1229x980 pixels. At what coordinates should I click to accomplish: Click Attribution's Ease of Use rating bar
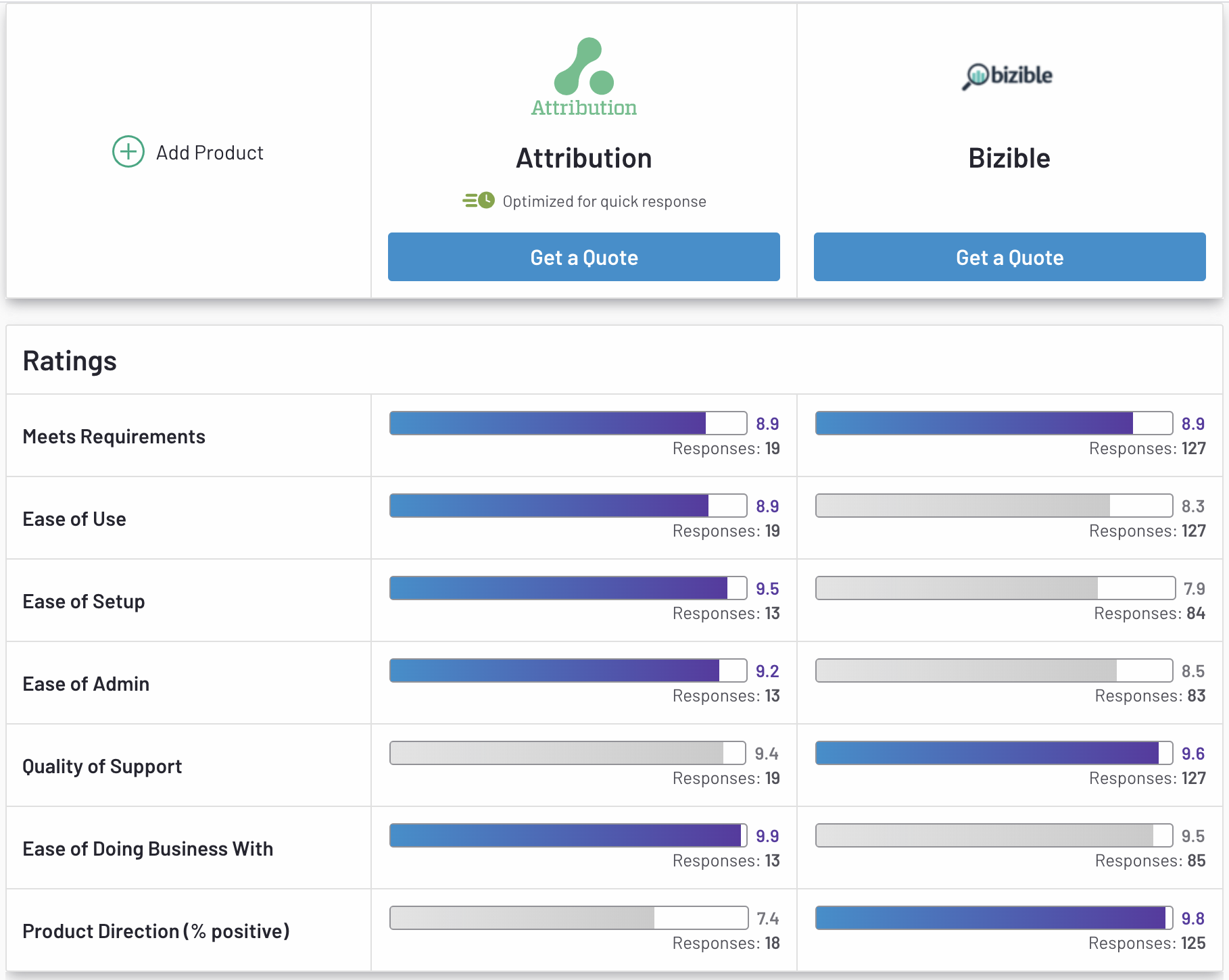569,506
